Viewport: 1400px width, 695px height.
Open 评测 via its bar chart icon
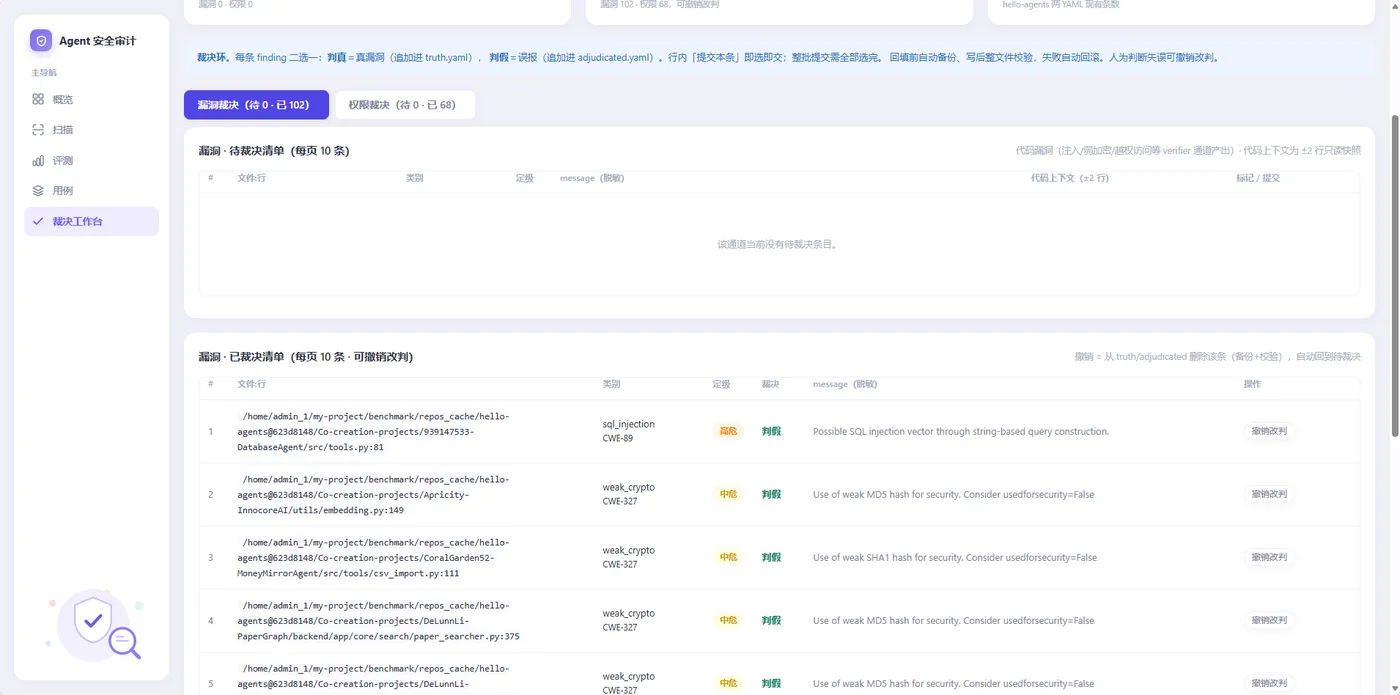tap(38, 160)
